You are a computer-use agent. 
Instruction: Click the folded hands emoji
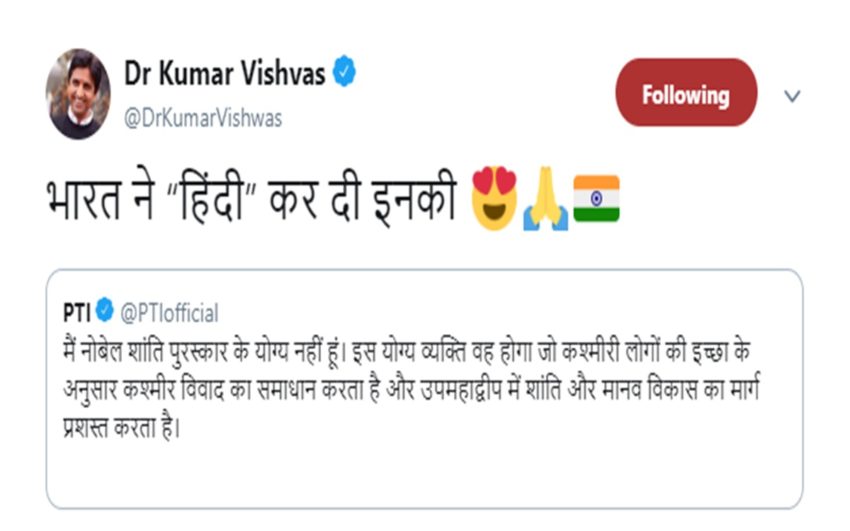tap(548, 199)
